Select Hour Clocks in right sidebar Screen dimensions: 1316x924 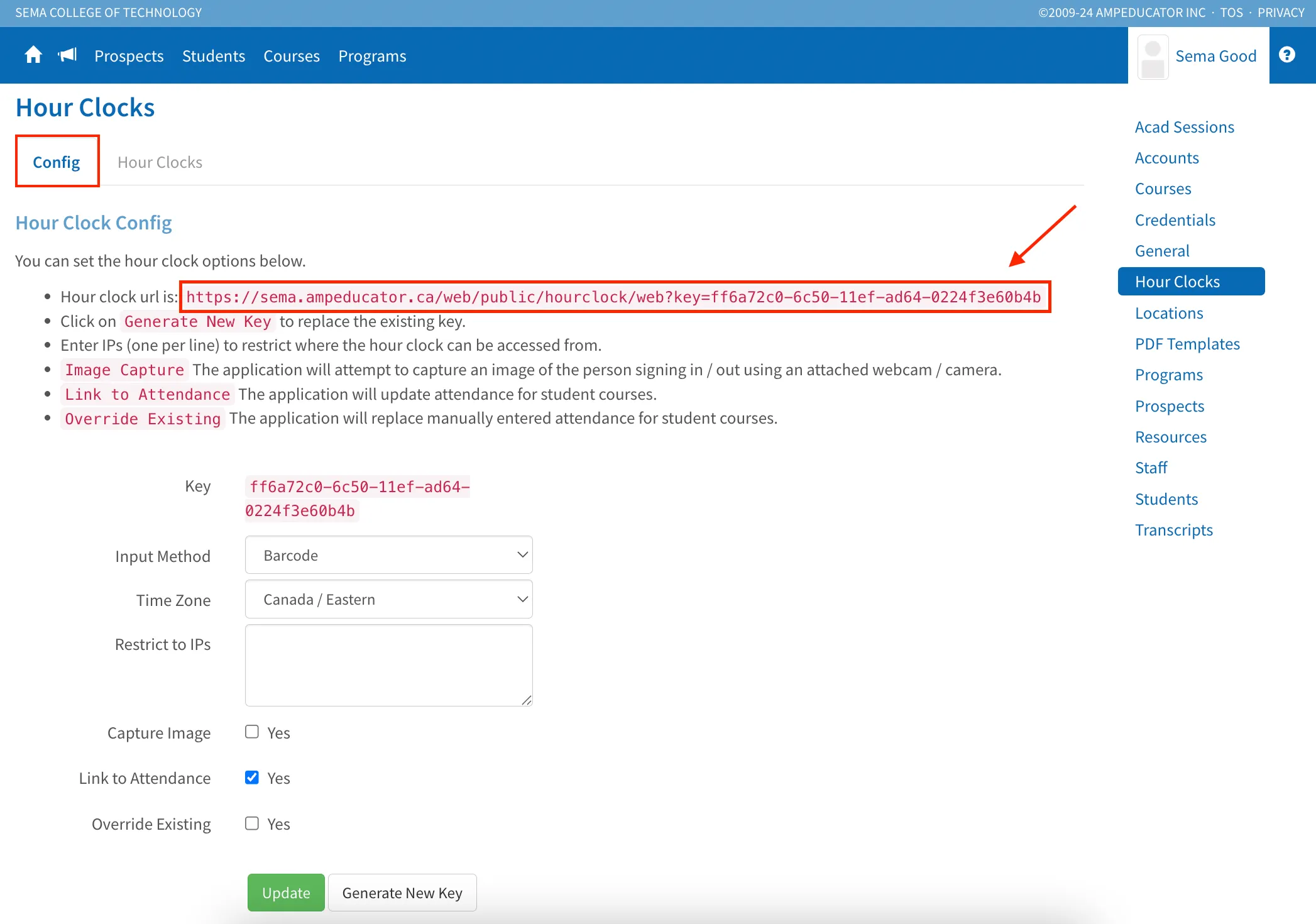click(1191, 281)
